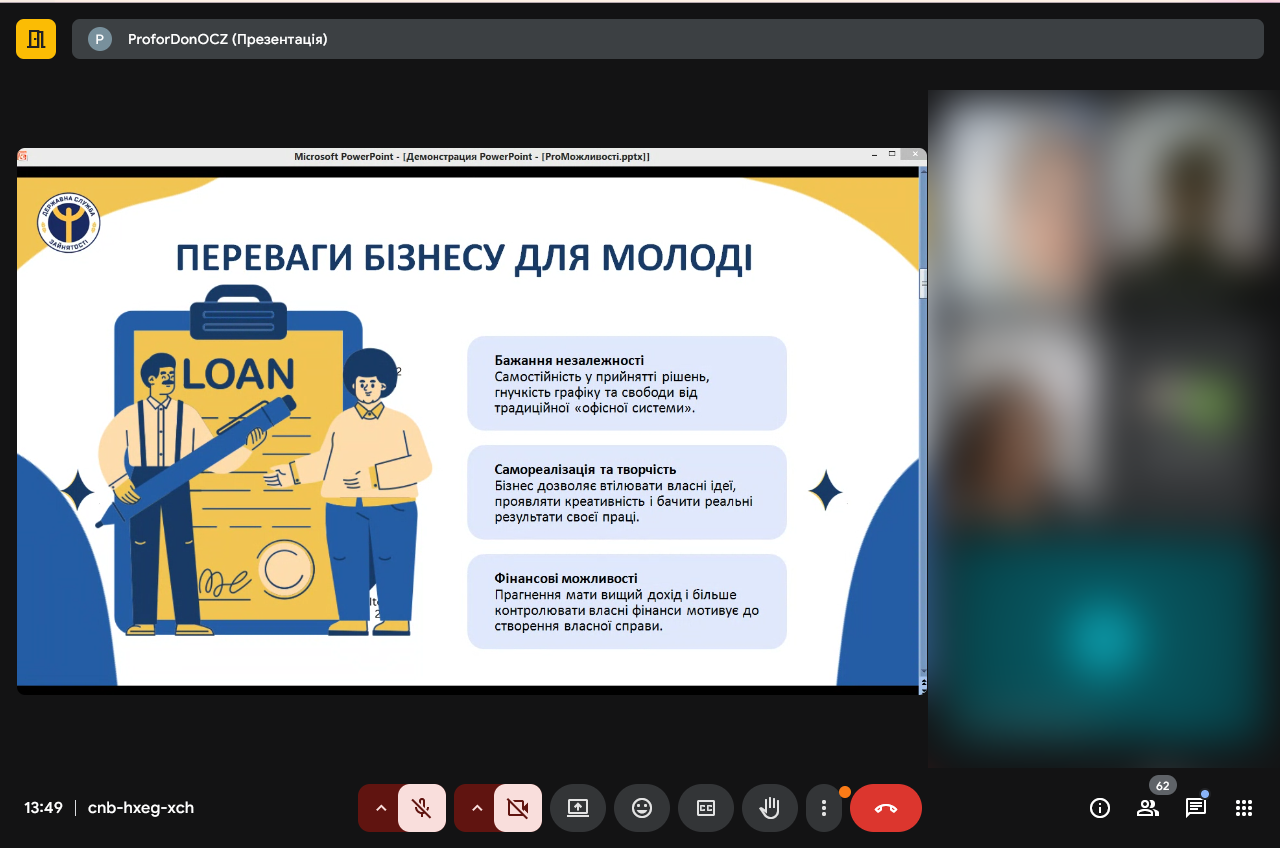Expand video settings chevron beside camera
Viewport: 1280px width, 848px height.
coord(476,808)
